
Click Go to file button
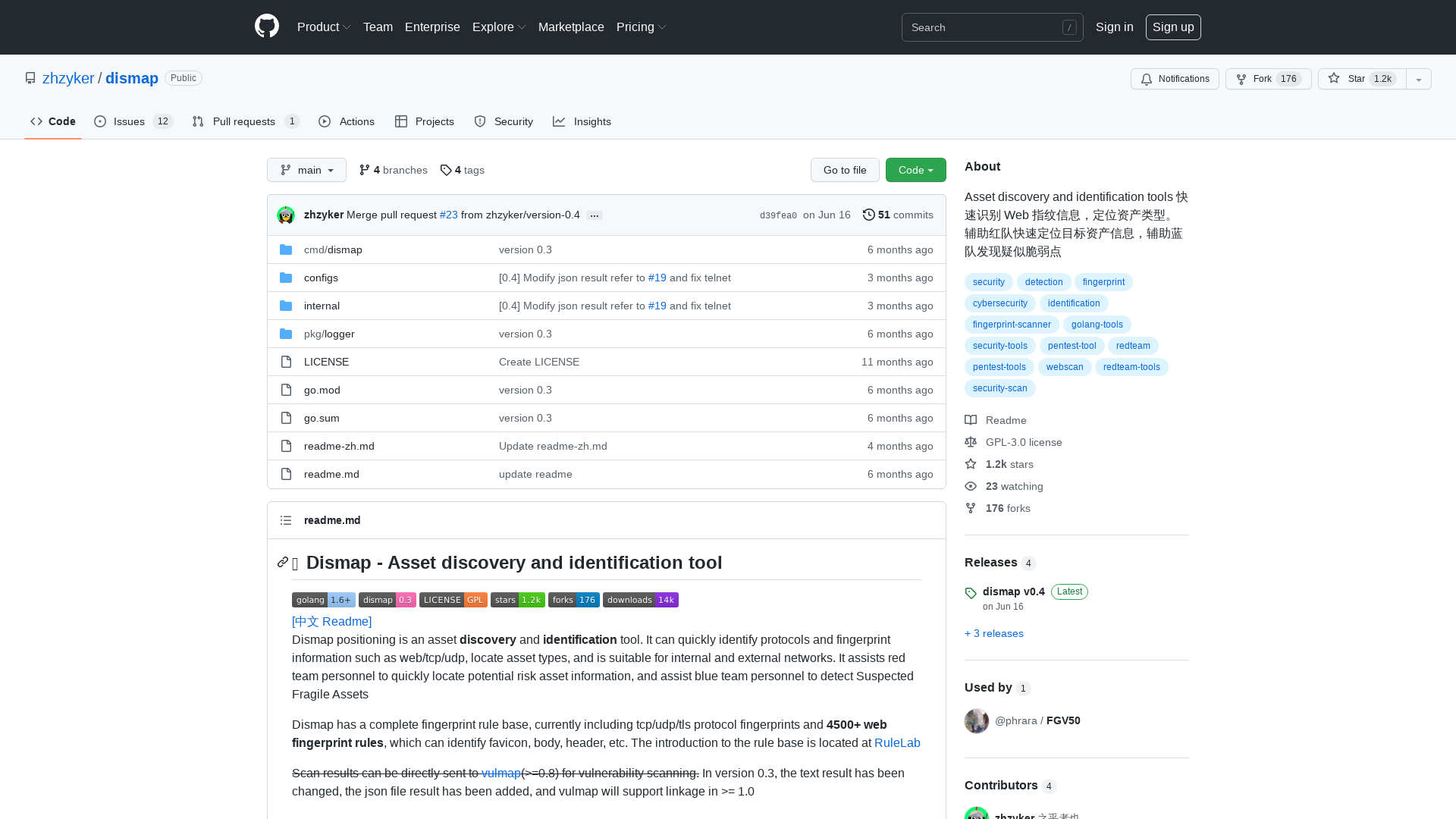coord(845,170)
